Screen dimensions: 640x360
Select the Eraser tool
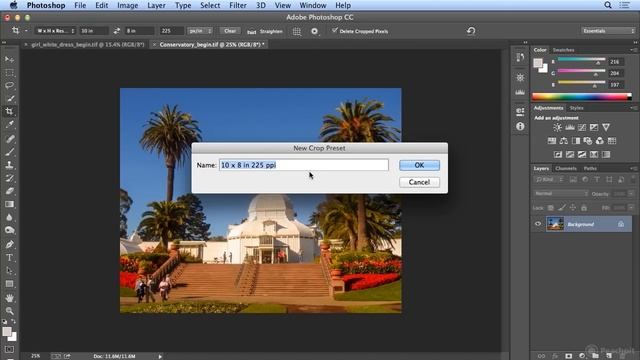tap(9, 191)
